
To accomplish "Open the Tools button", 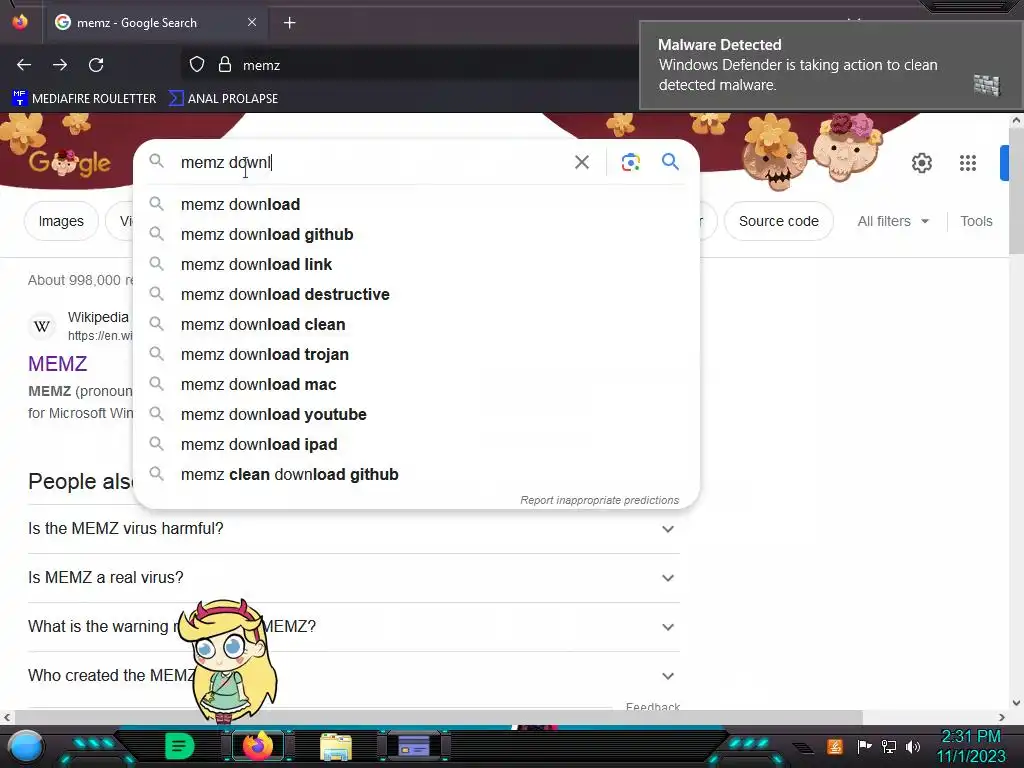I will 976,221.
